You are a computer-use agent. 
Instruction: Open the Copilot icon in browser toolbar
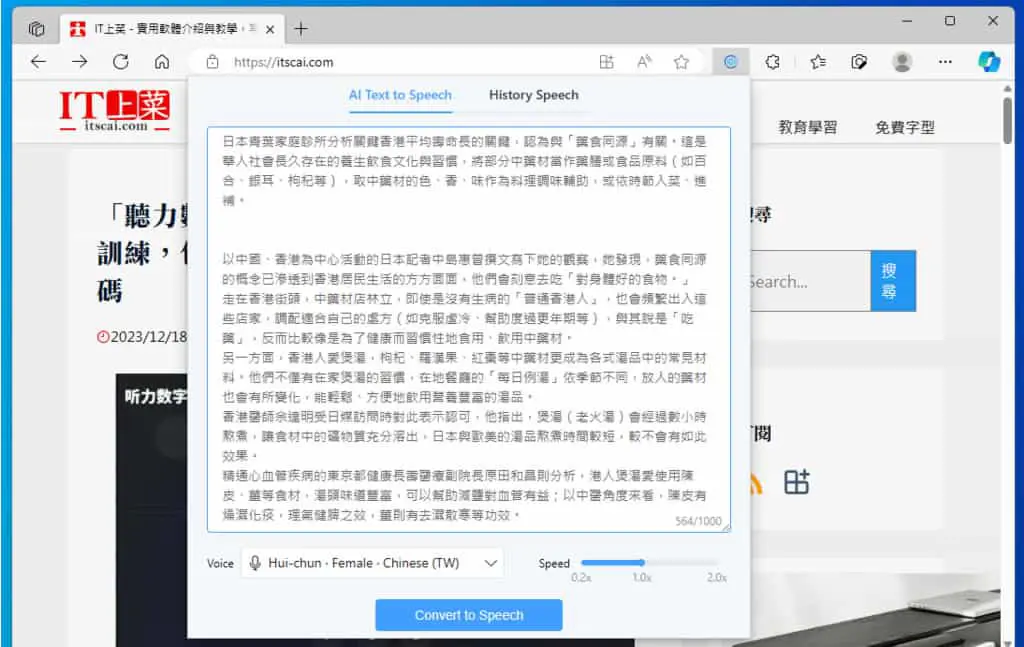pos(989,62)
